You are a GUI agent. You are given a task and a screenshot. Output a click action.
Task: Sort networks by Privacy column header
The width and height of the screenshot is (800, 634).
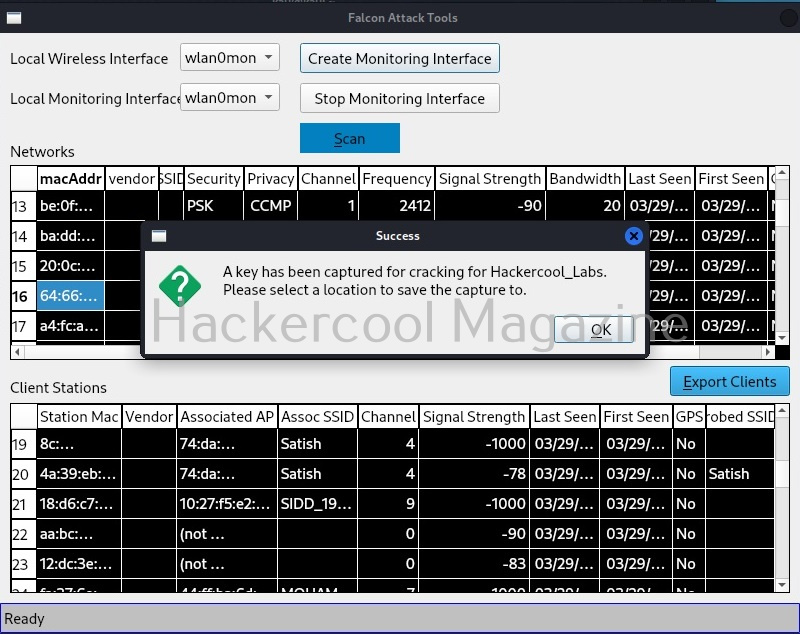pyautogui.click(x=271, y=179)
